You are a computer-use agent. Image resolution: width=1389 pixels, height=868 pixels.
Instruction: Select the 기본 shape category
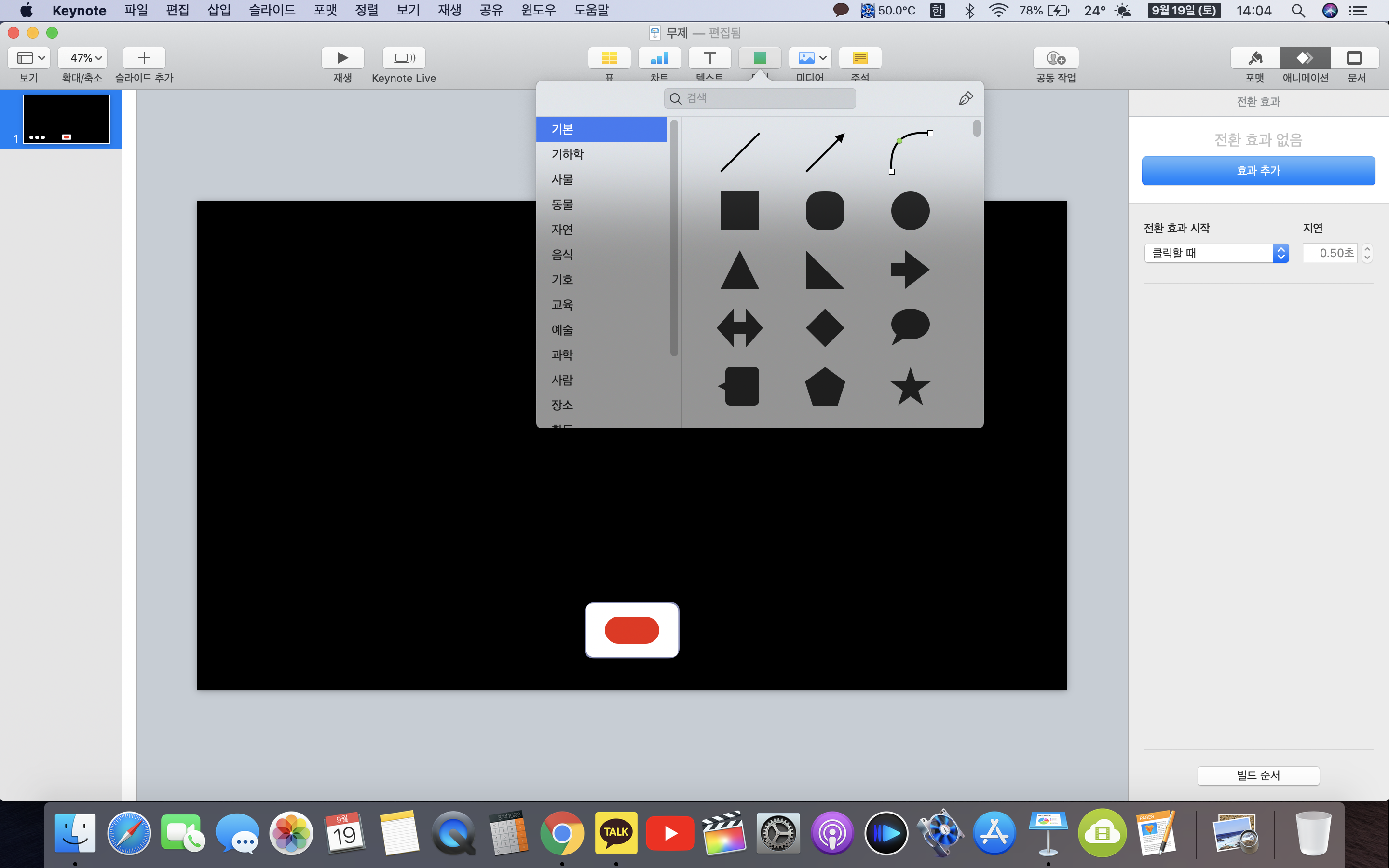(x=601, y=129)
